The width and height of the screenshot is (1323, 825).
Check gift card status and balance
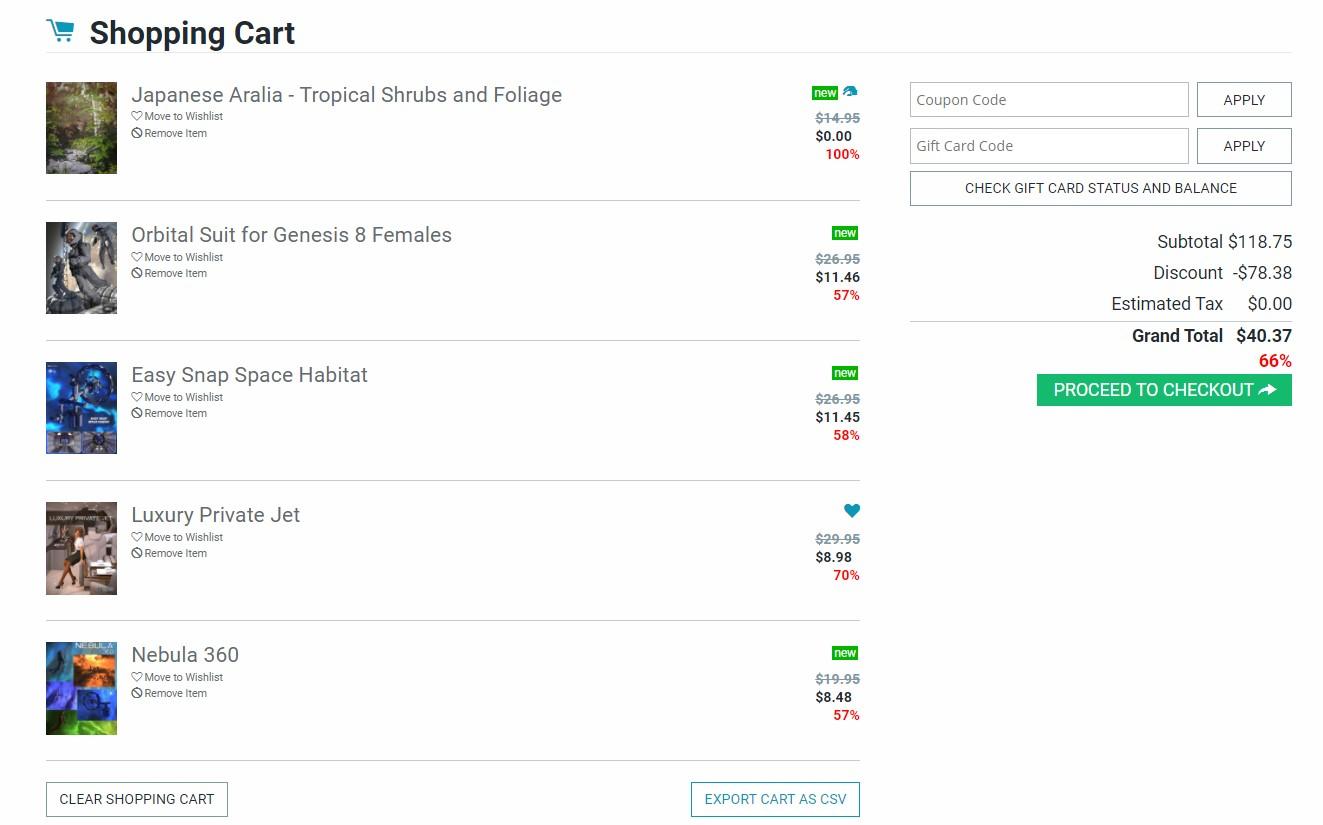tap(1100, 188)
